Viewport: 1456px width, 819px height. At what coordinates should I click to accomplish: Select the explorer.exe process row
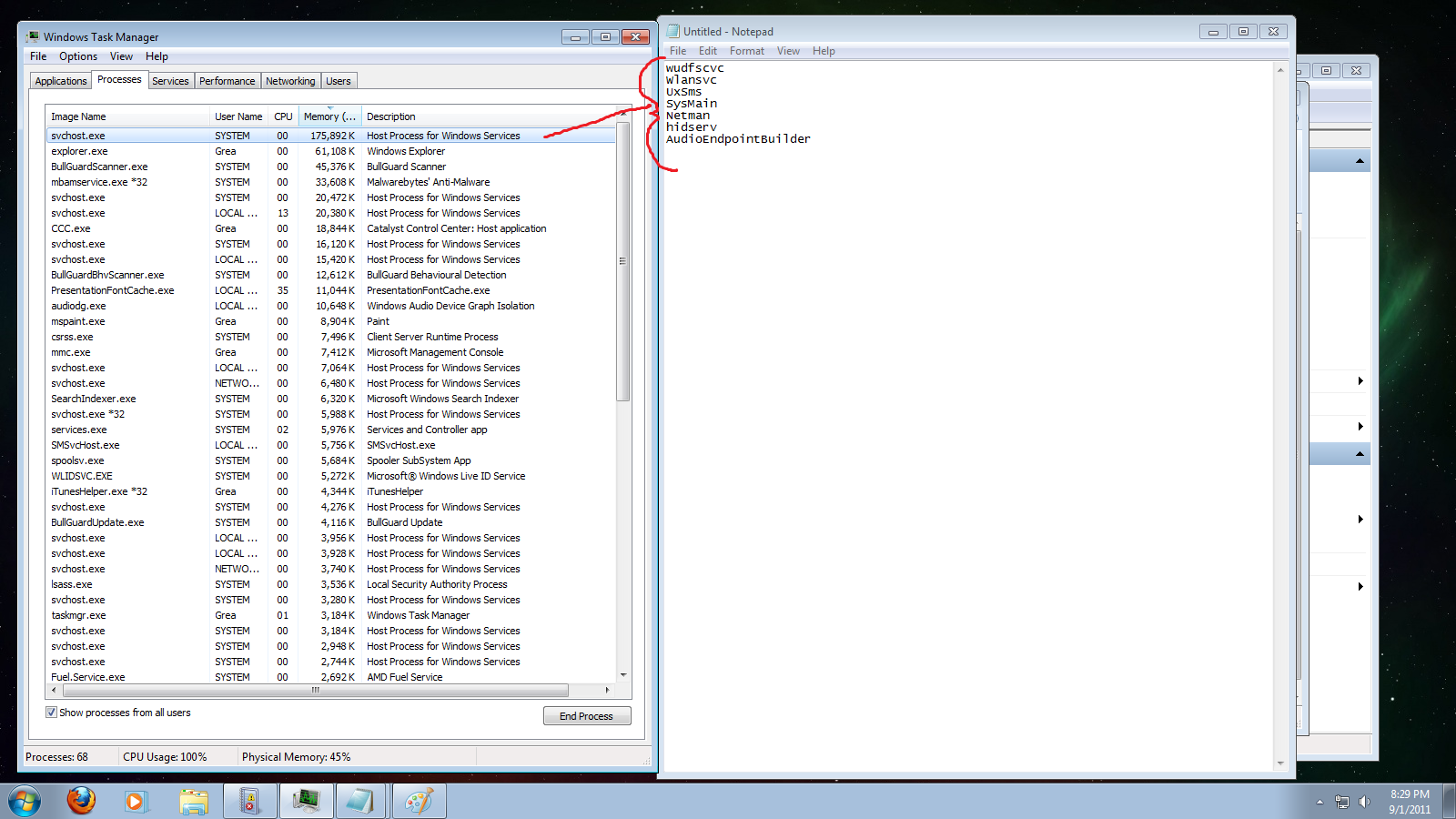click(x=331, y=151)
